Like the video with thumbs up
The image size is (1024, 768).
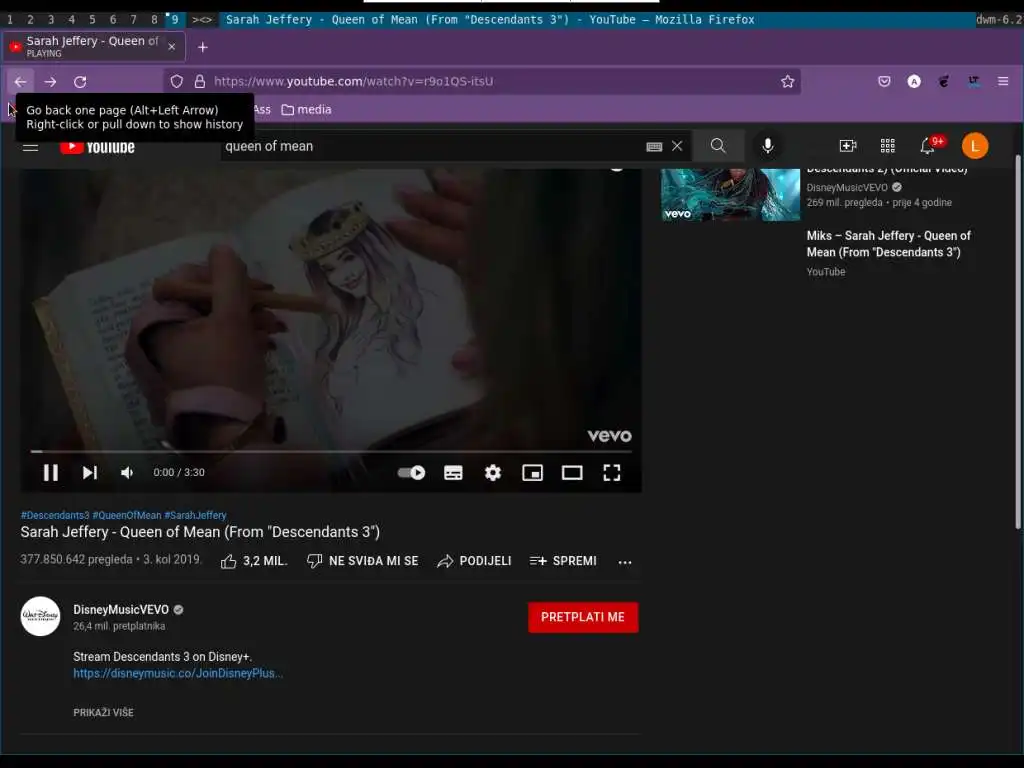pyautogui.click(x=254, y=561)
